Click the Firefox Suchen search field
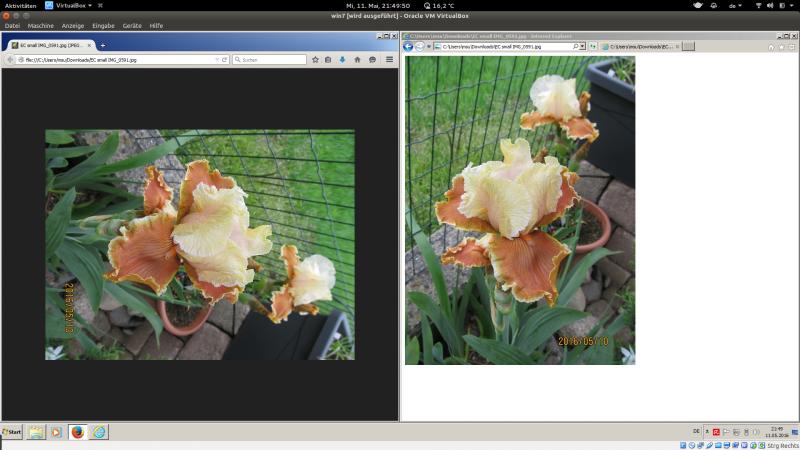800x450 pixels. click(268, 60)
